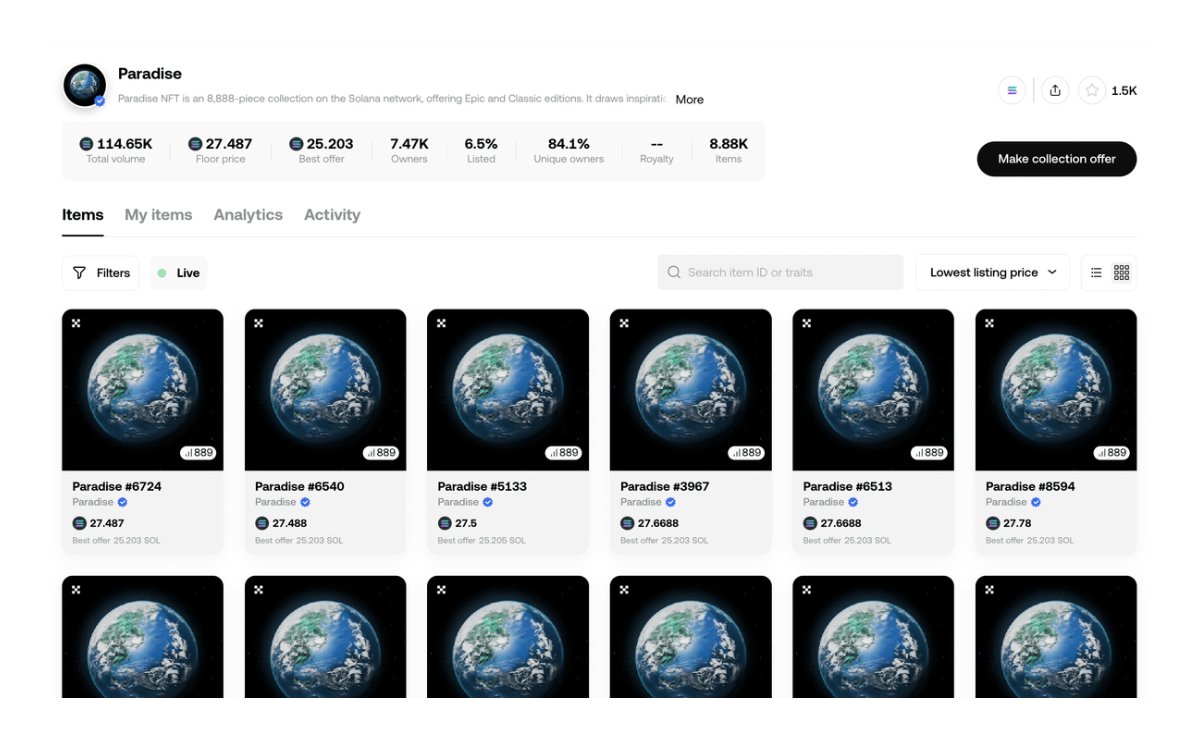Open the Filters button
This screenshot has height=743, width=1200.
101,273
